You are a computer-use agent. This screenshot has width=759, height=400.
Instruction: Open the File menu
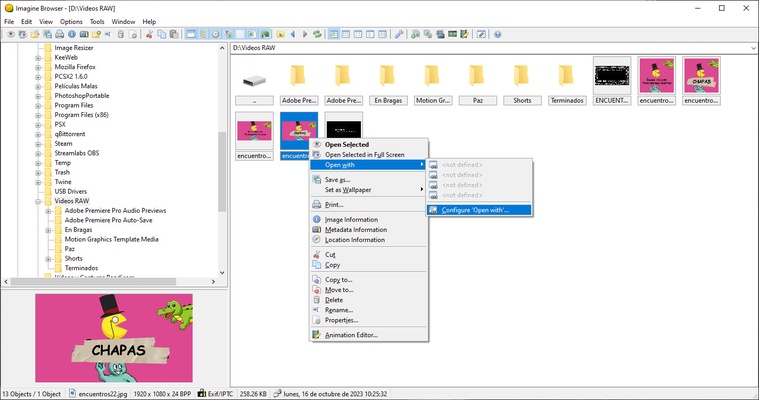9,21
